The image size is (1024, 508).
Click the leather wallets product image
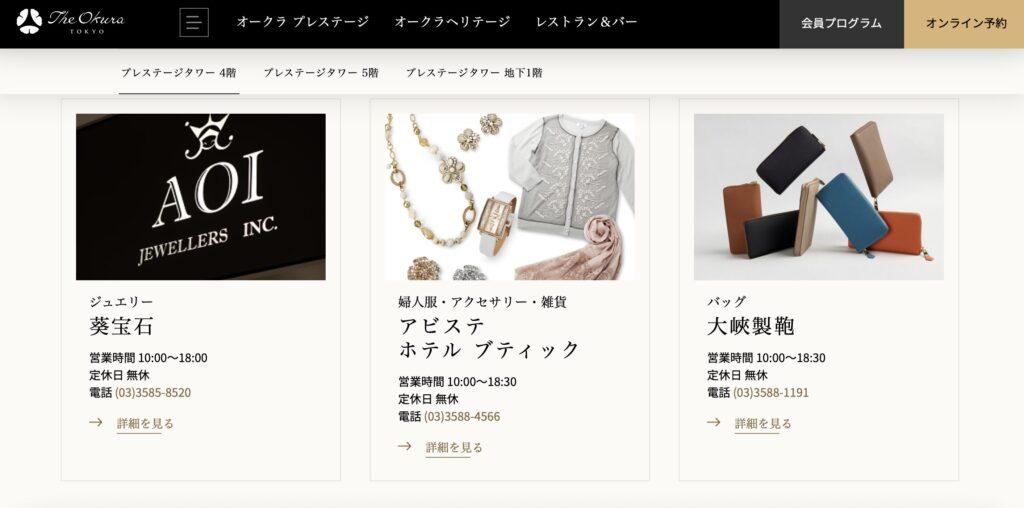pyautogui.click(x=818, y=197)
